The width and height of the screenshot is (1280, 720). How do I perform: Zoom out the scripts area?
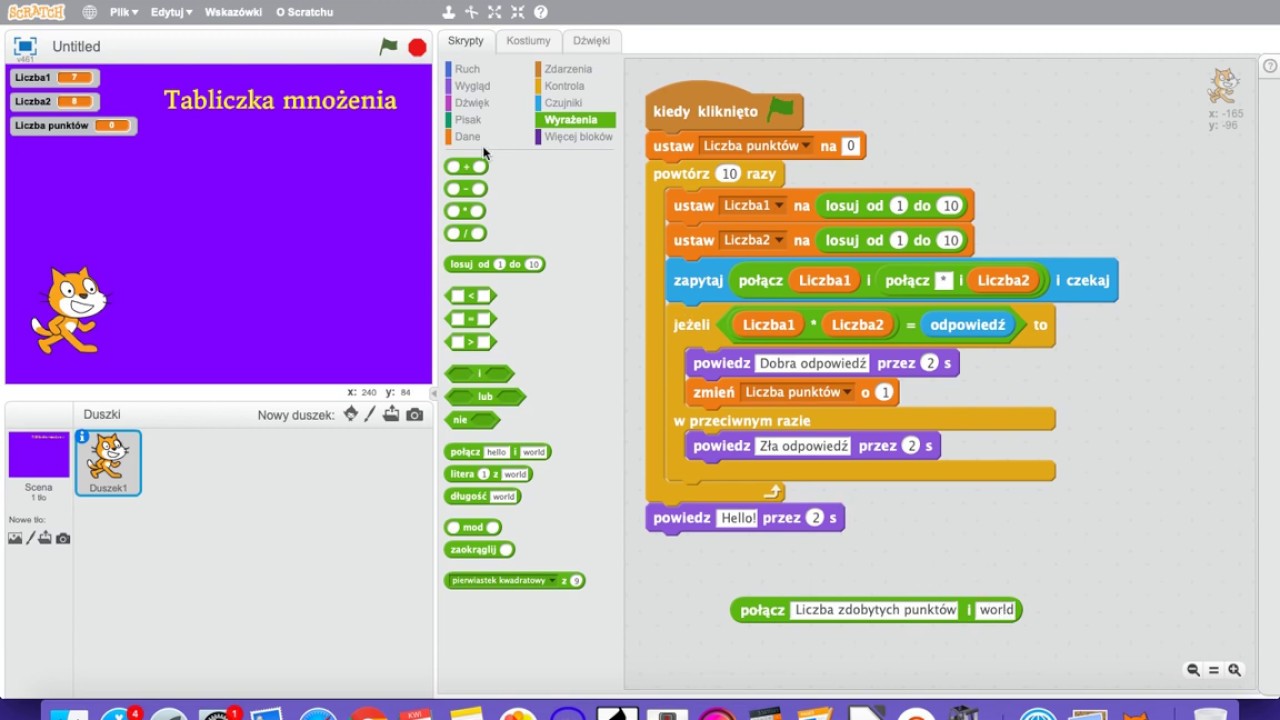1193,670
